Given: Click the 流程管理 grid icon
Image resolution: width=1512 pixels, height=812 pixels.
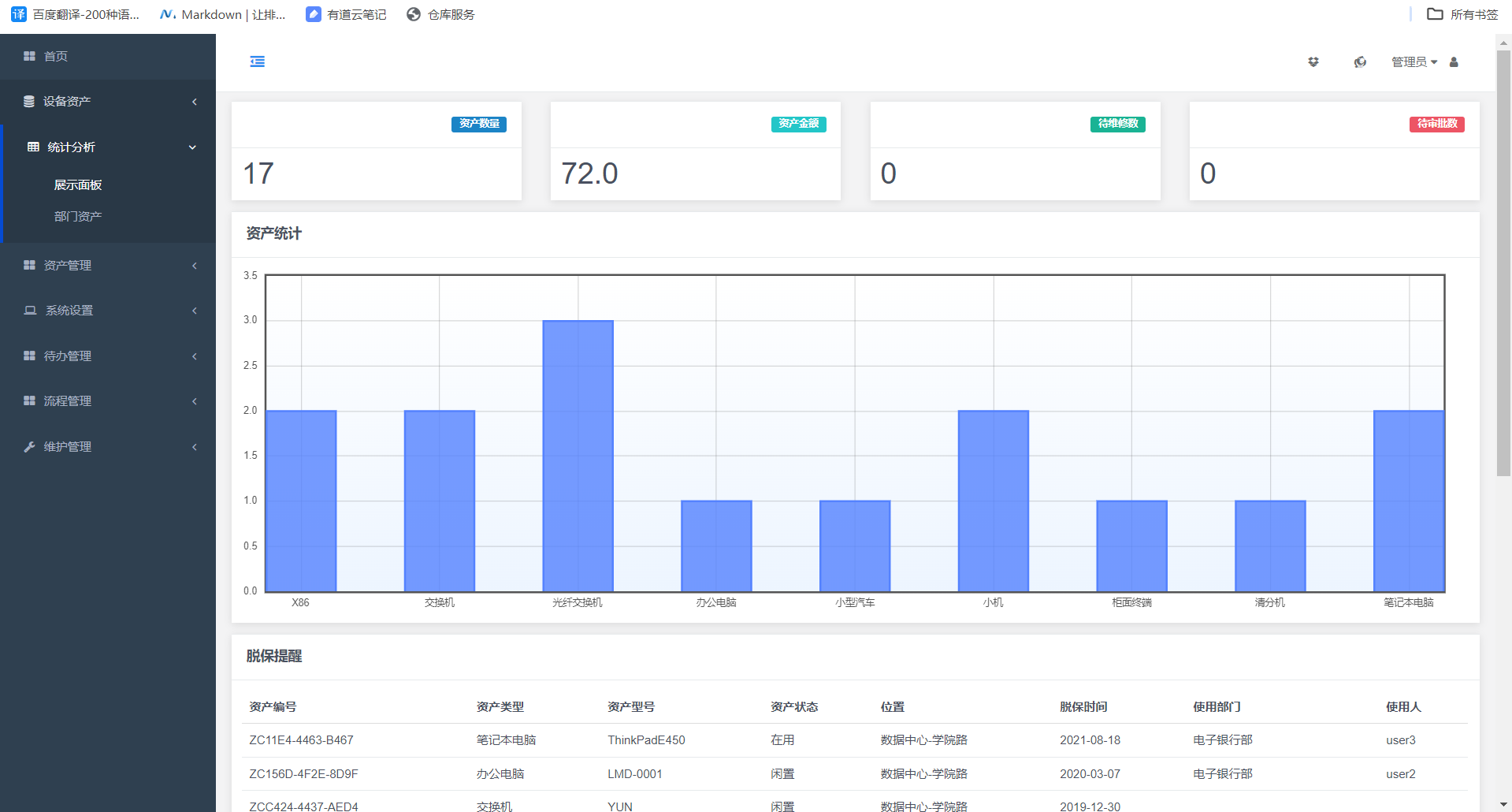Looking at the screenshot, I should pos(29,400).
